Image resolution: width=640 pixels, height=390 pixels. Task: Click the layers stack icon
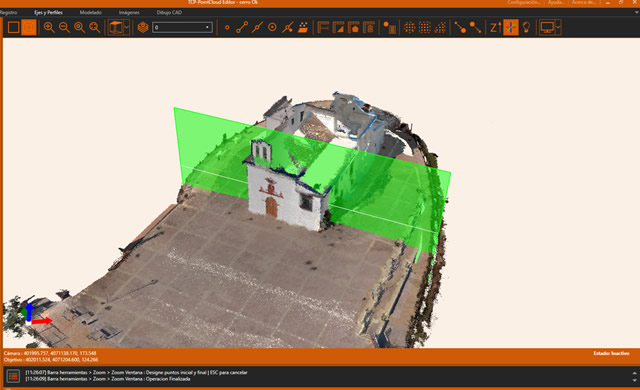click(142, 27)
